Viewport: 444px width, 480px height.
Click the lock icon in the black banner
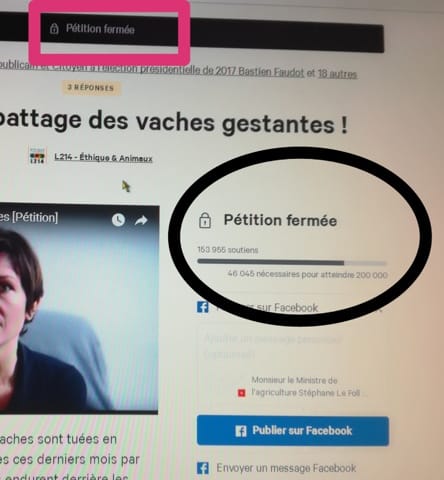[54, 29]
